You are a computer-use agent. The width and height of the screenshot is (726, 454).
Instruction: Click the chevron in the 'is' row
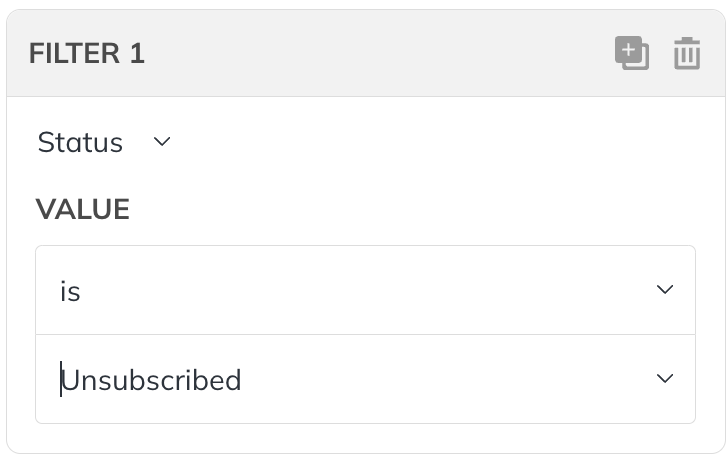tap(665, 290)
